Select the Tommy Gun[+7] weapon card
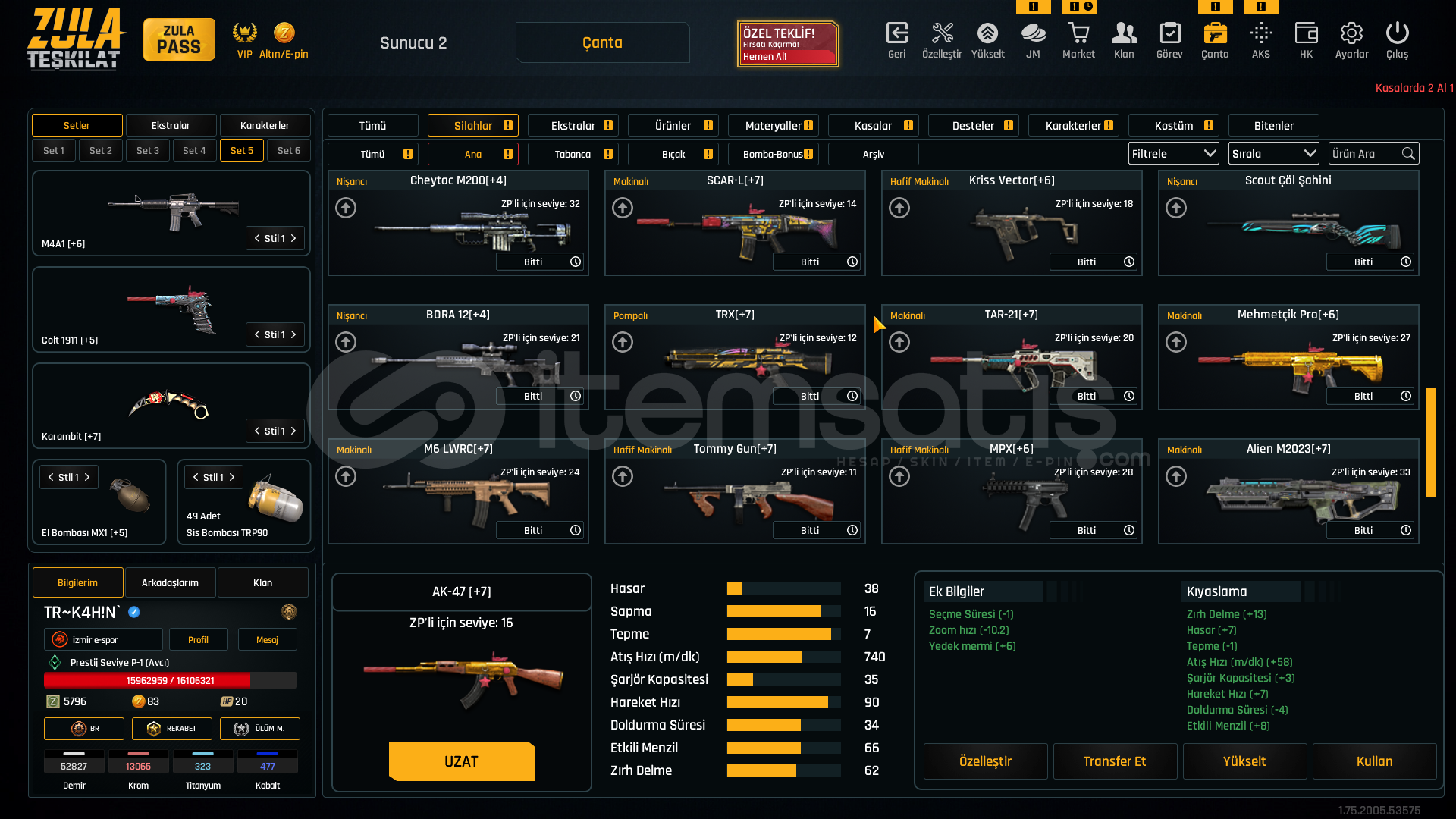Viewport: 1456px width, 819px height. click(735, 491)
